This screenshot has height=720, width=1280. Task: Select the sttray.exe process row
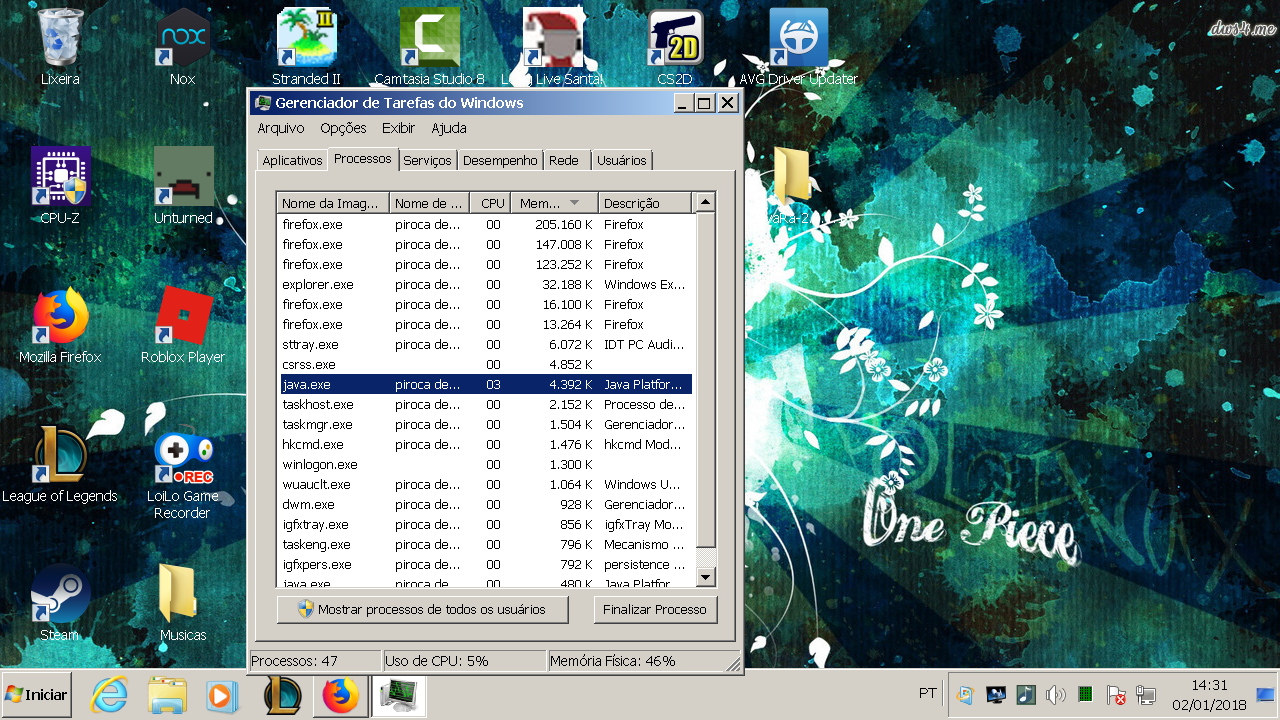pyautogui.click(x=484, y=344)
